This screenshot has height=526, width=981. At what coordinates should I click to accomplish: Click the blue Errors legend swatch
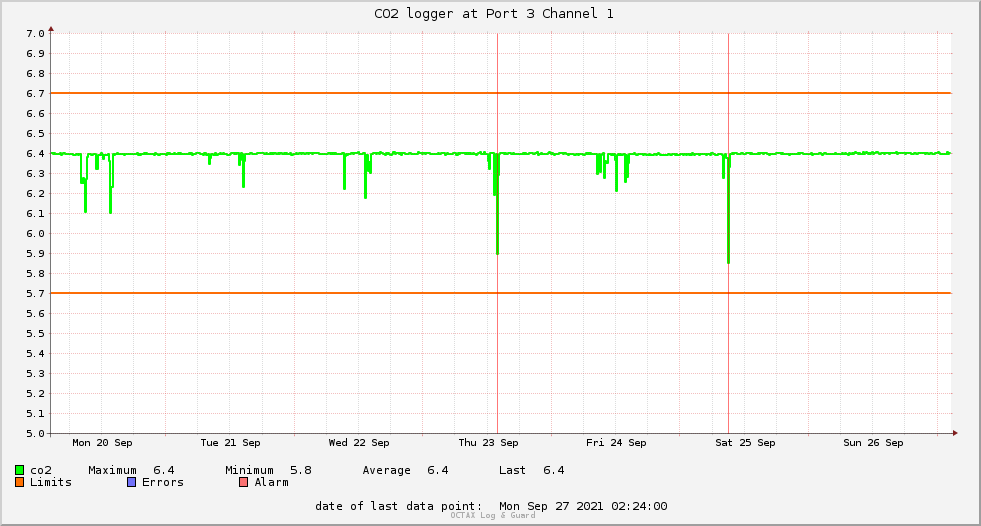(131, 482)
